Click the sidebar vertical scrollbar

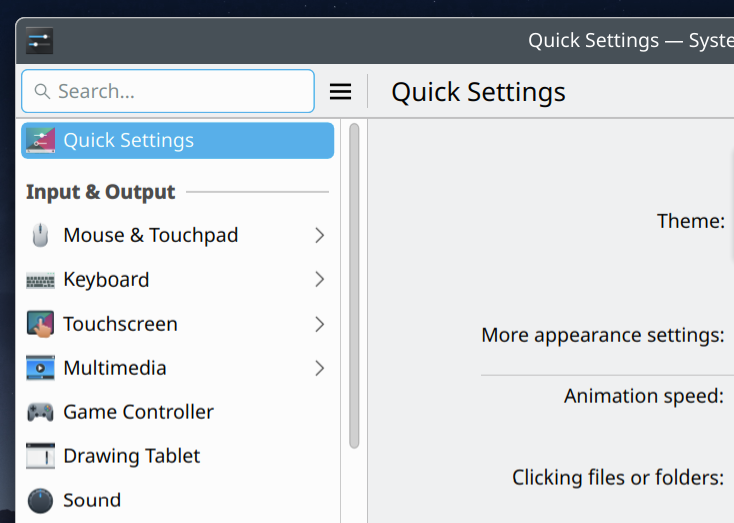tap(354, 285)
